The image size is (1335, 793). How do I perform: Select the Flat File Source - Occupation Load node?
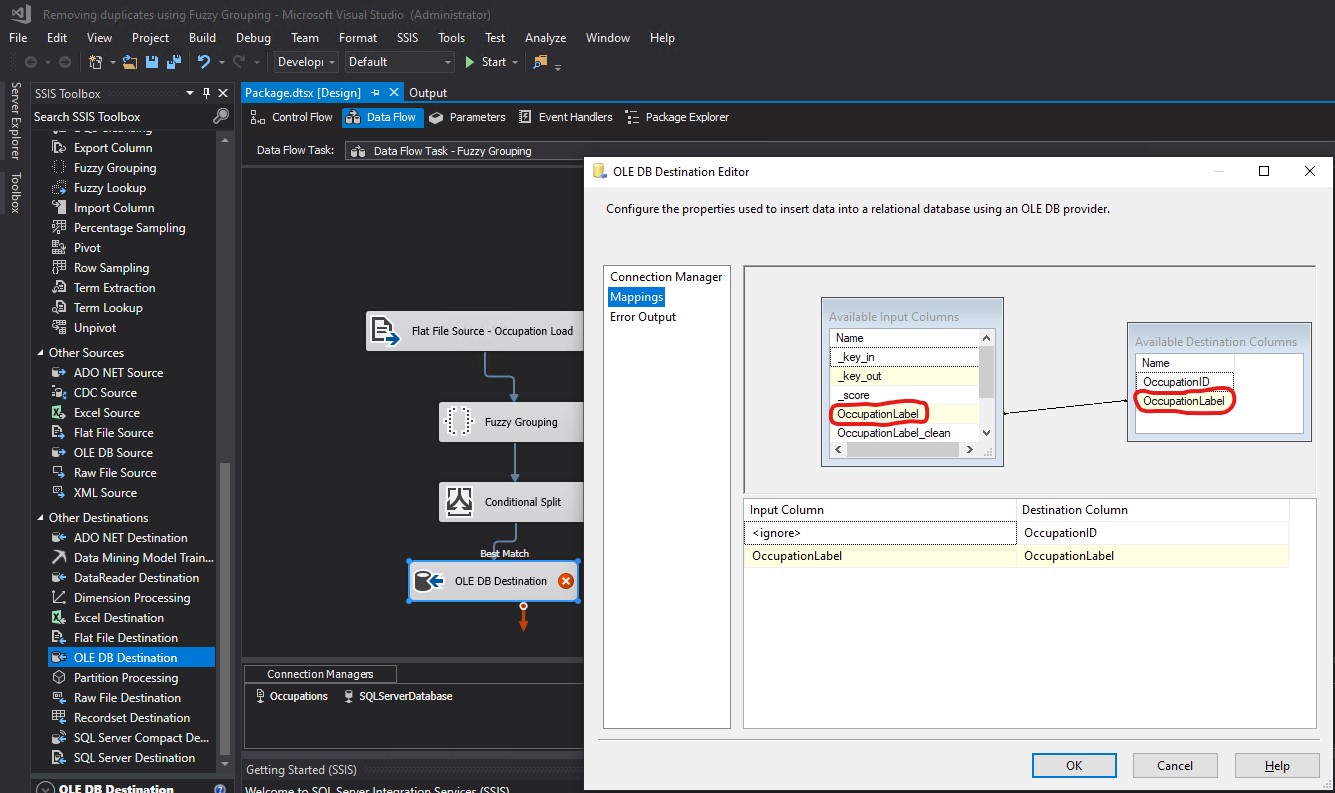point(475,331)
